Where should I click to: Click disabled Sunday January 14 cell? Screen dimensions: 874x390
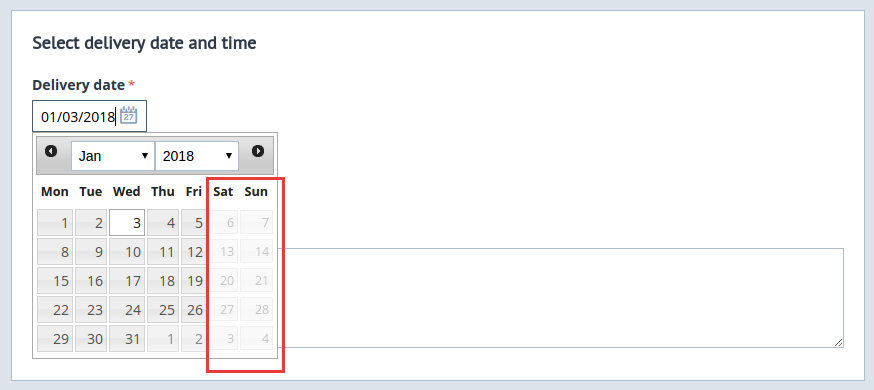point(256,252)
